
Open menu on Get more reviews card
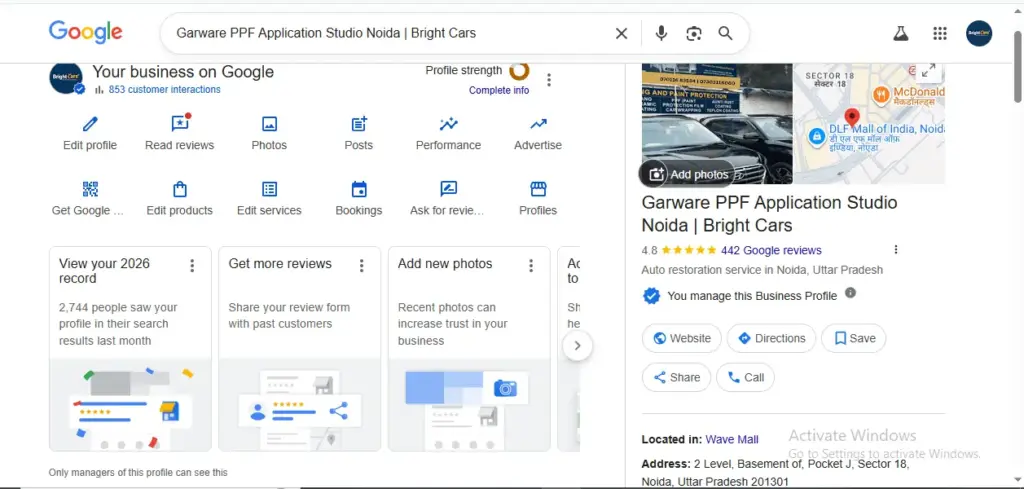point(361,266)
